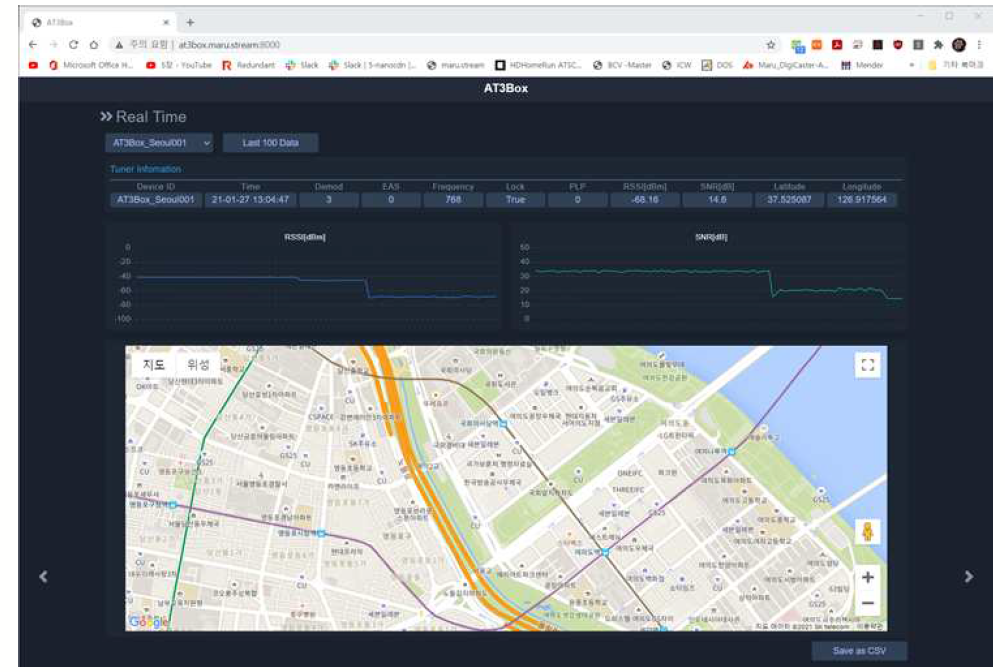Click the Real Time double-chevron icon
The height and width of the screenshot is (672, 1005).
pyautogui.click(x=106, y=116)
